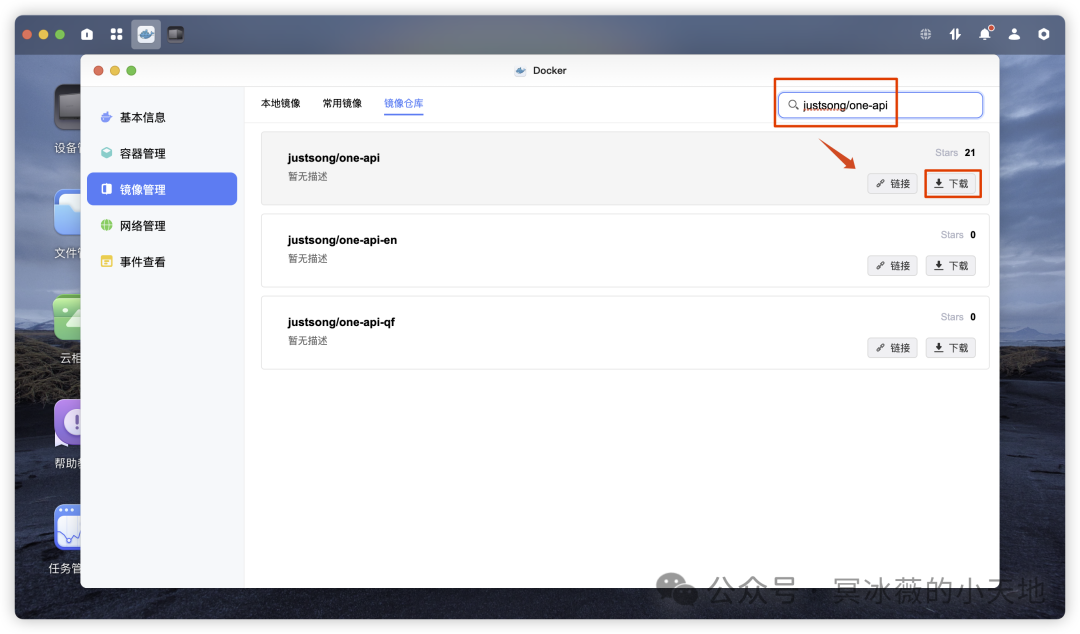Click 链接 for justsong/one-api-qf
1080x634 pixels.
tap(893, 347)
